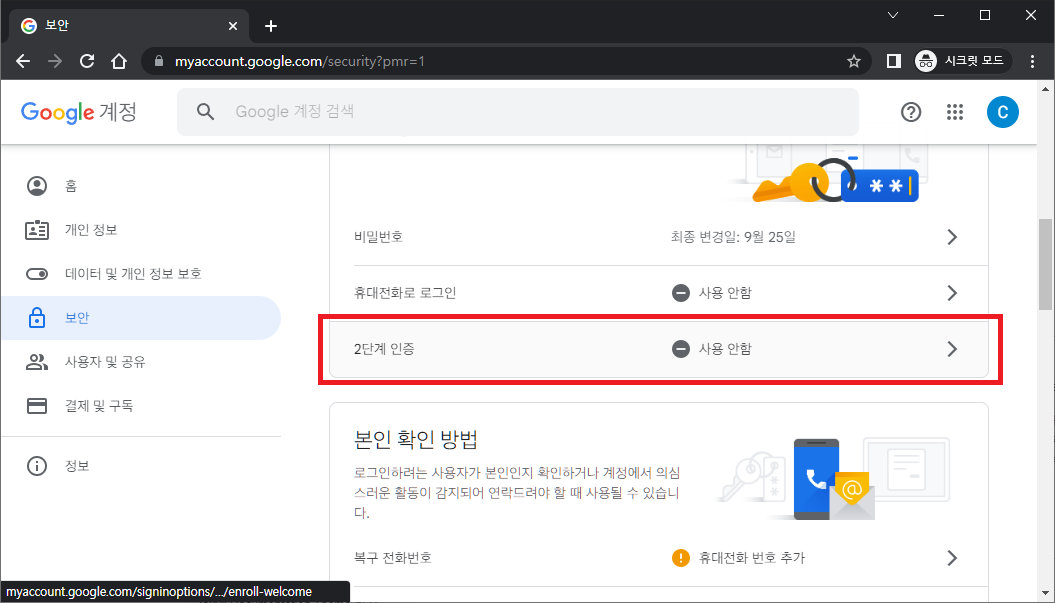
Task: Click the page vertical scrollbar thumb
Action: click(1046, 264)
